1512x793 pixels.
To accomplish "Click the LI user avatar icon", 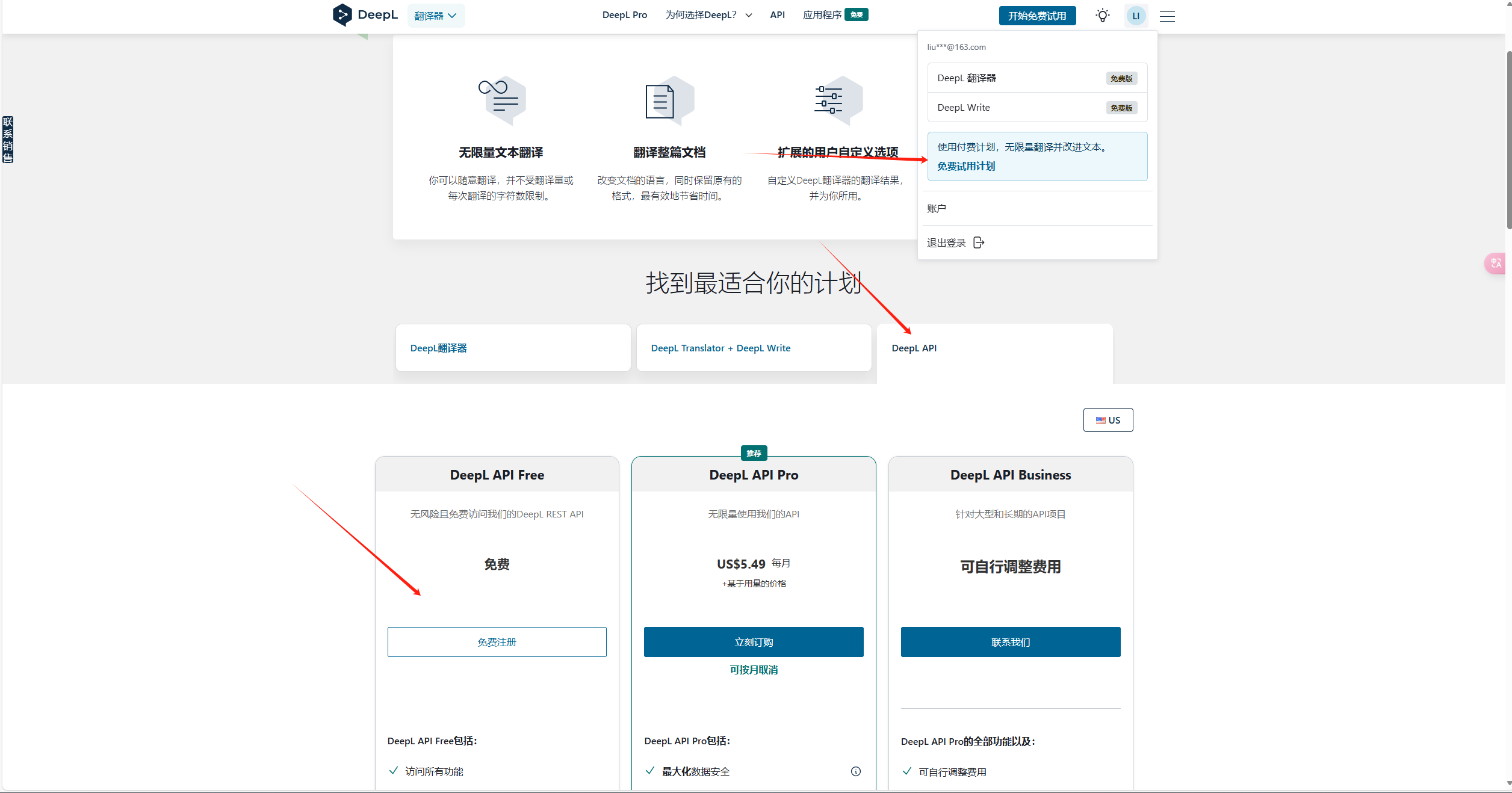I will pos(1136,16).
